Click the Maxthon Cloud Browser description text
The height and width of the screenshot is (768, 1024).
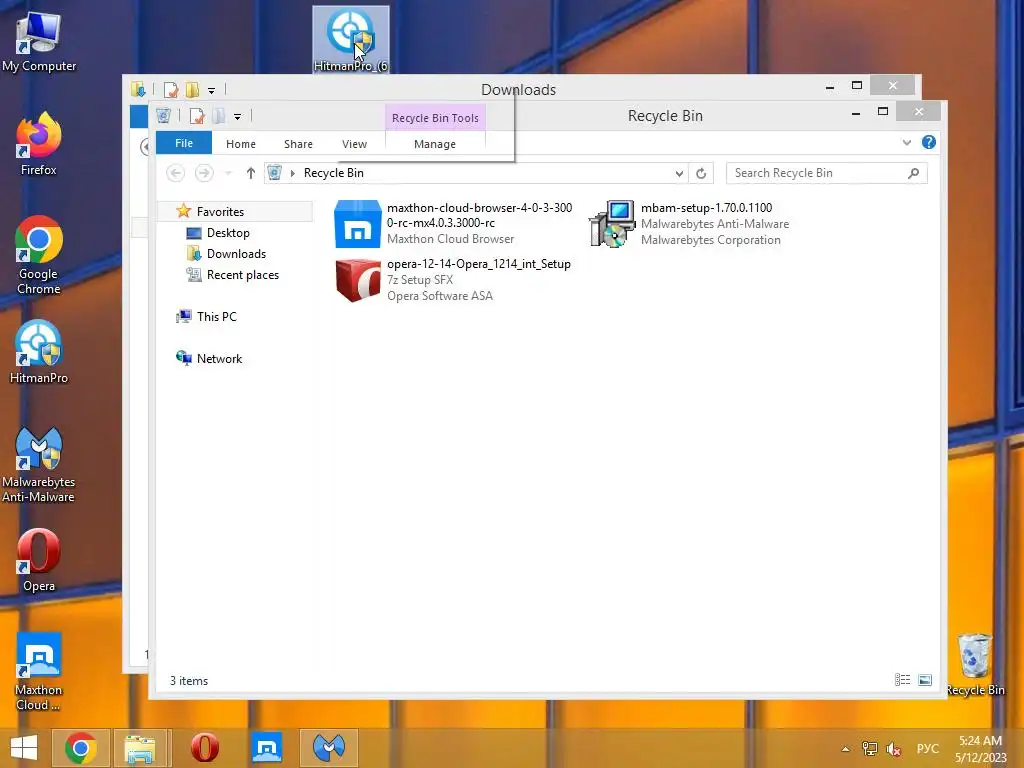[450, 239]
